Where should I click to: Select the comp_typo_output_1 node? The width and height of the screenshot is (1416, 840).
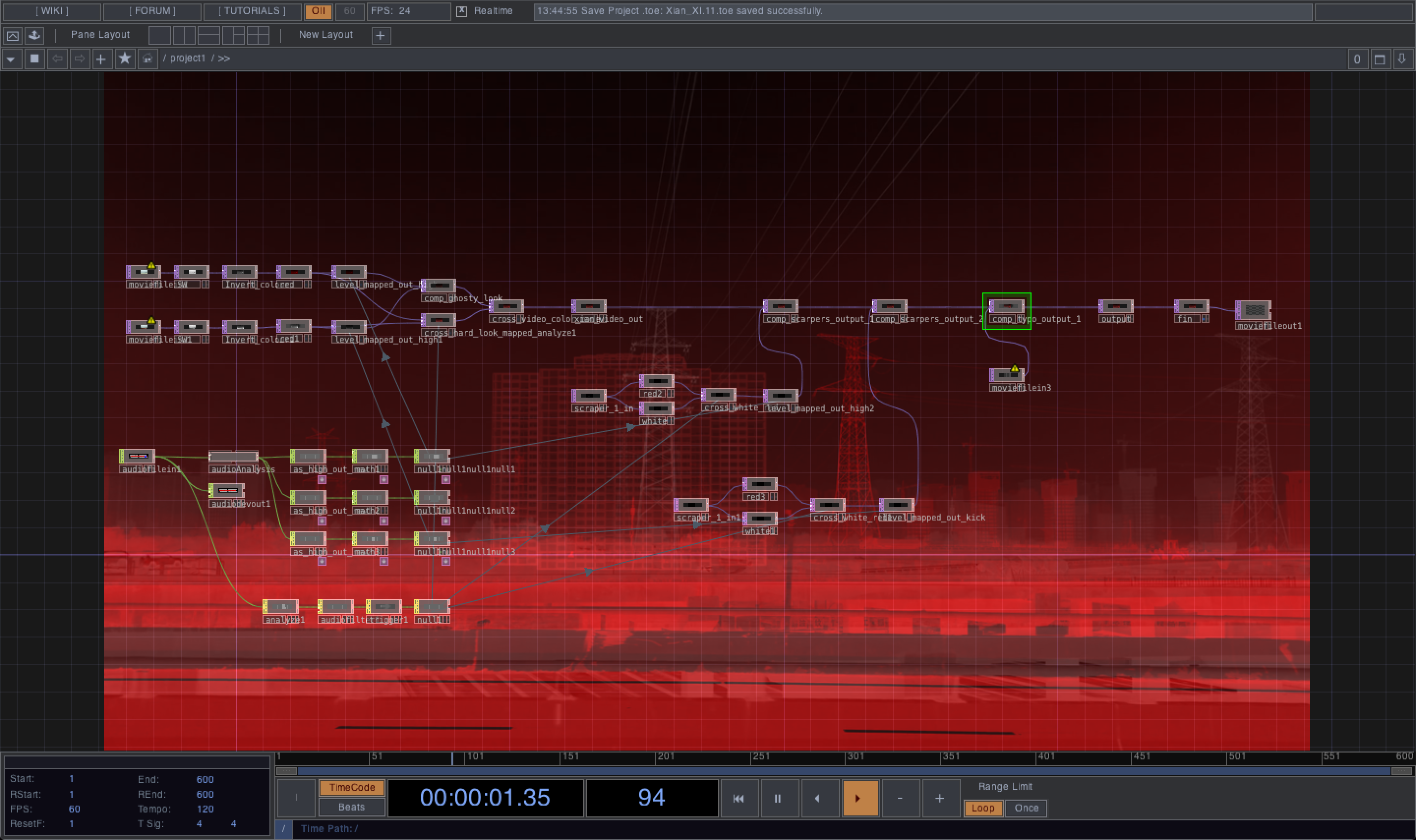[1006, 306]
